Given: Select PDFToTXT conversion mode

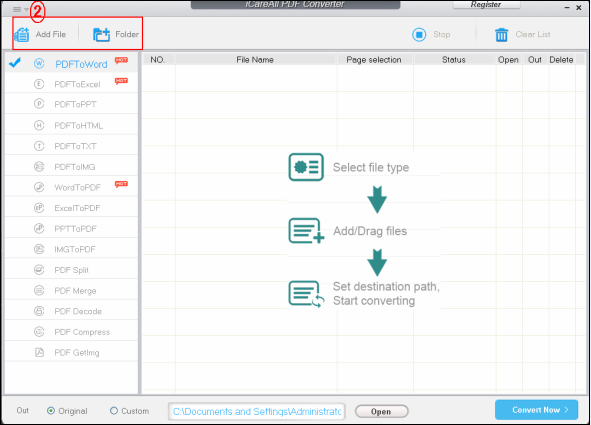Looking at the screenshot, I should coord(72,146).
